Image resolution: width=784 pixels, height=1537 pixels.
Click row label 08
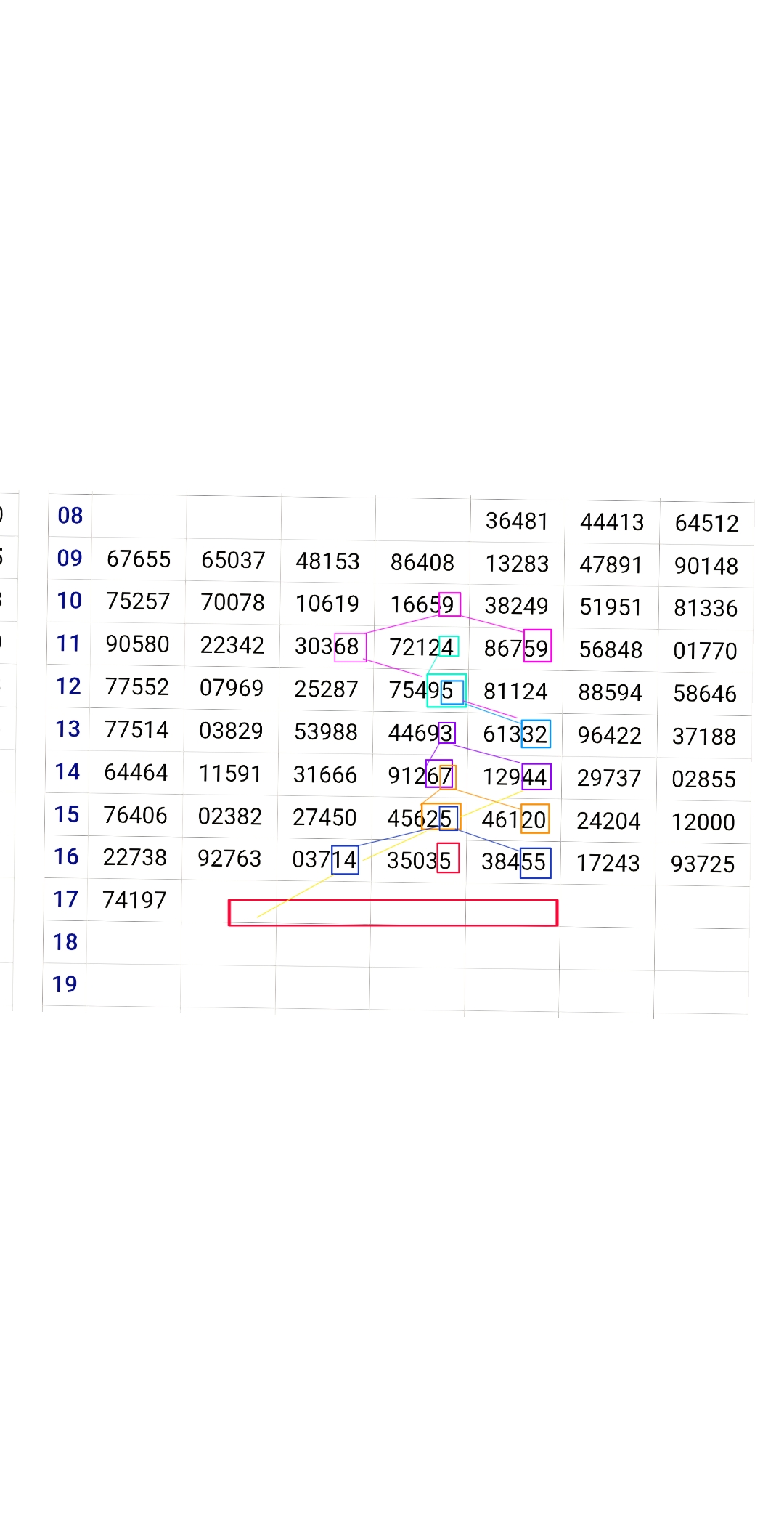point(70,516)
